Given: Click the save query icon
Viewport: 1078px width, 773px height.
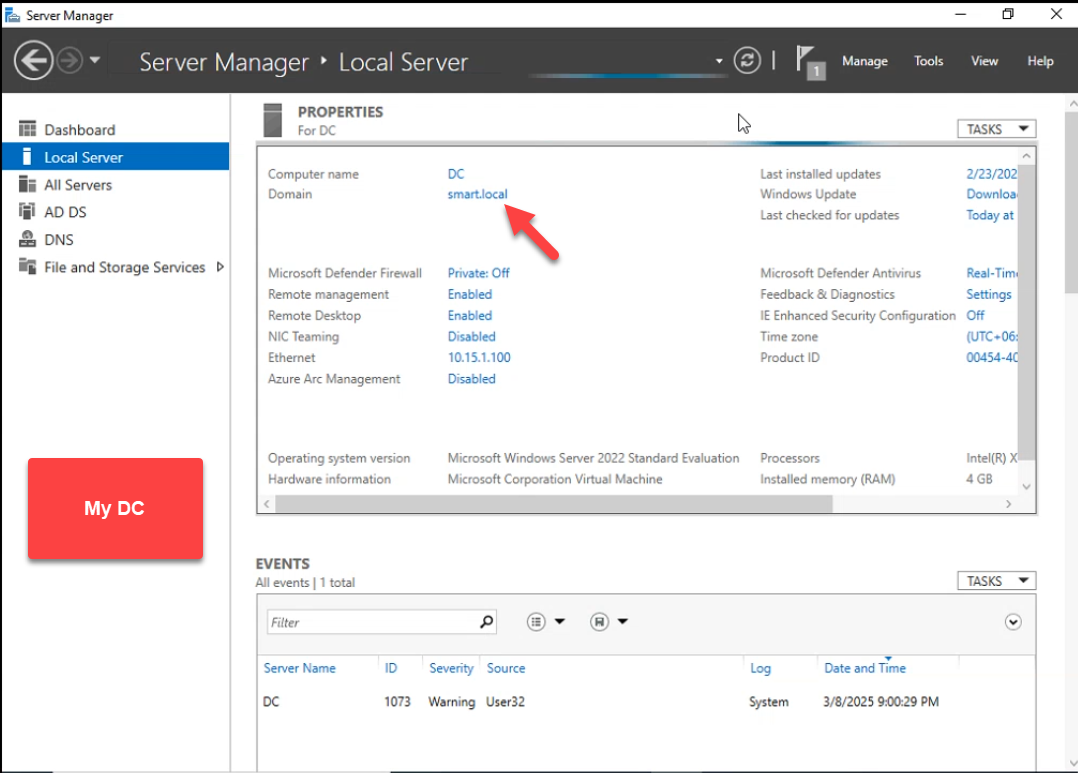Looking at the screenshot, I should coord(600,622).
